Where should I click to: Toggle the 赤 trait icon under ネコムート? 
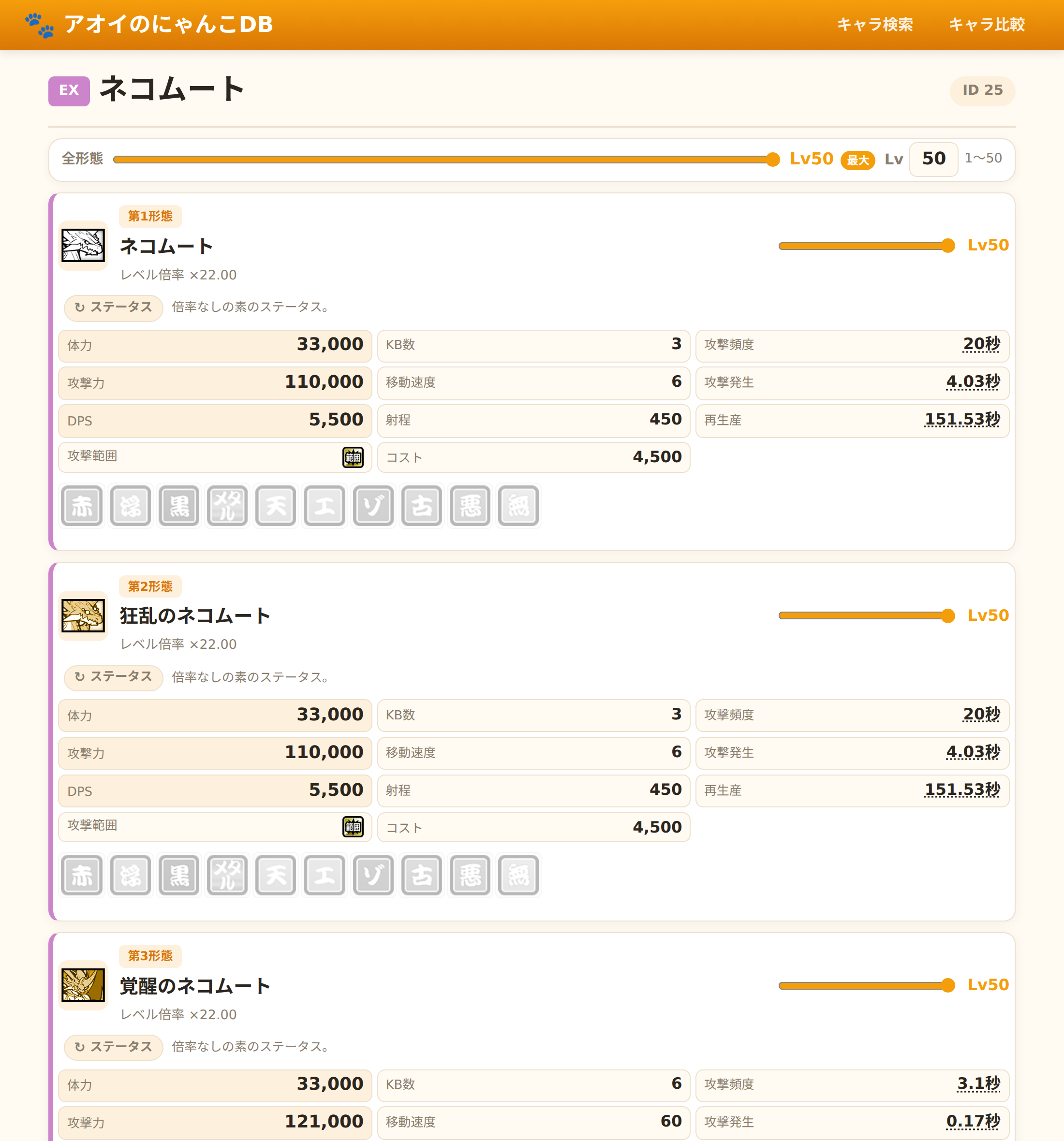tap(82, 506)
